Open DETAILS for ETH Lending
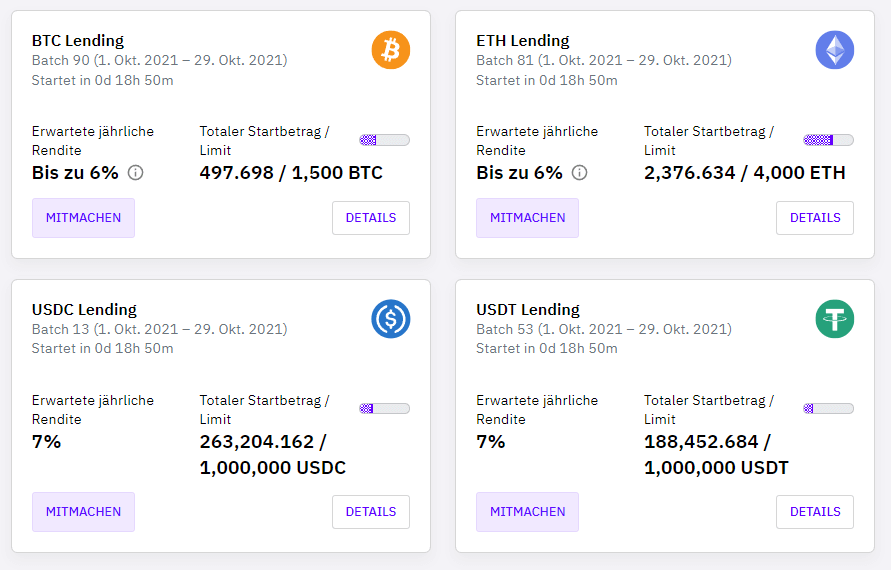 [x=815, y=218]
